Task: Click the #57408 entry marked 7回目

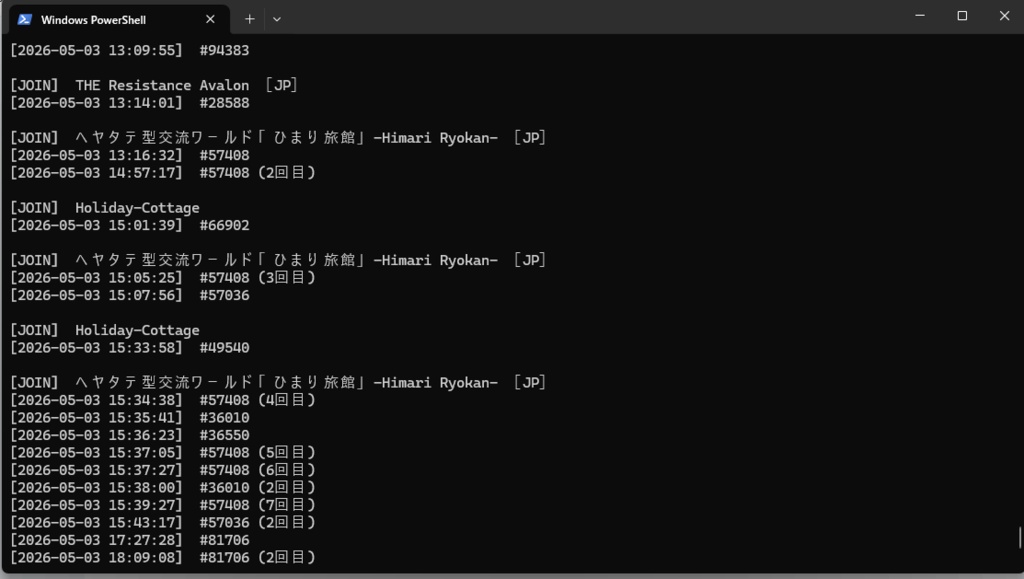Action: click(163, 505)
